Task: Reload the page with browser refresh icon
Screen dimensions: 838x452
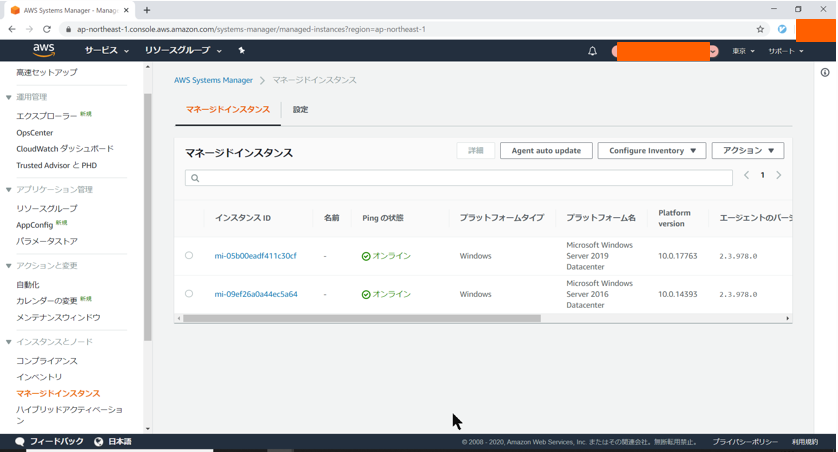Action: (46, 29)
